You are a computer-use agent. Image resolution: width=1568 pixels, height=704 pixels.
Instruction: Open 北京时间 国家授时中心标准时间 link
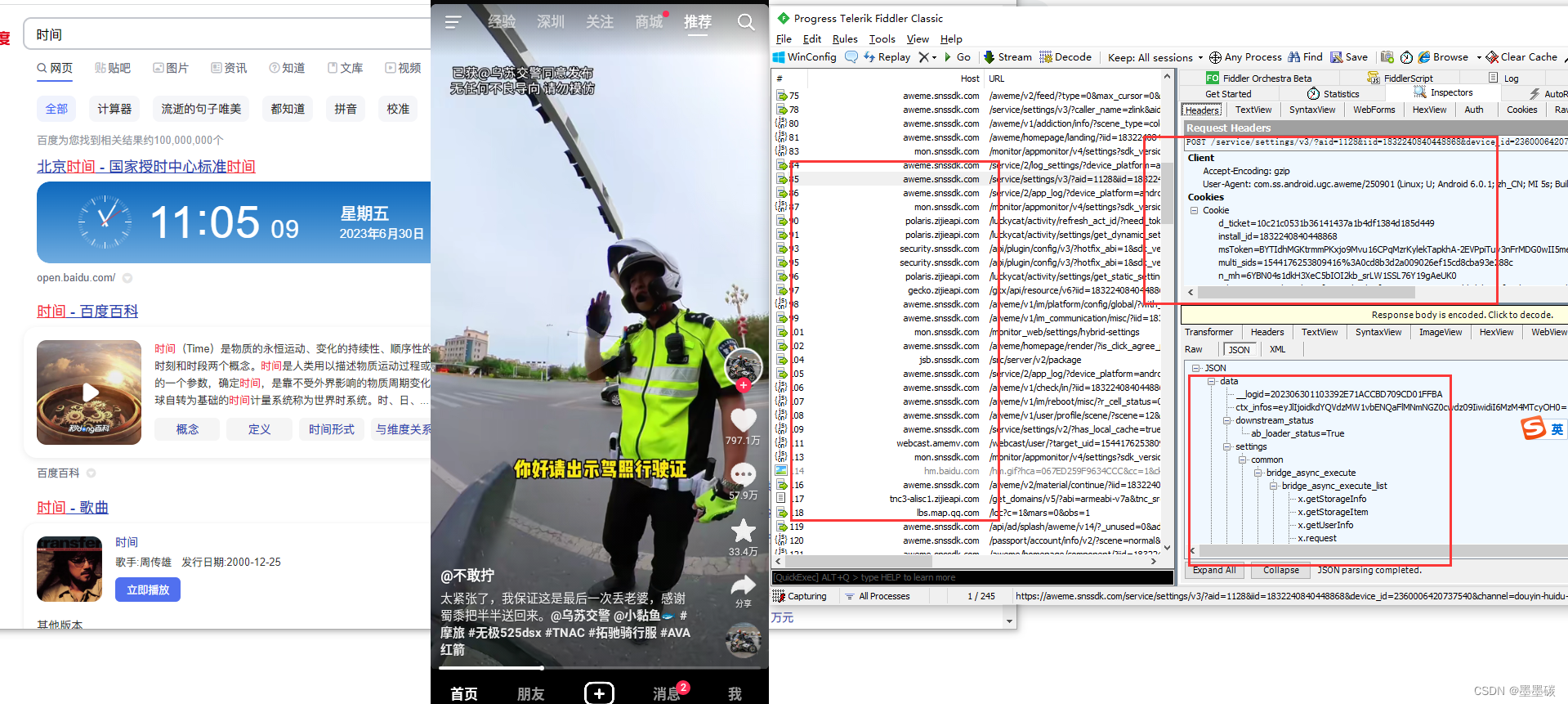coord(146,167)
